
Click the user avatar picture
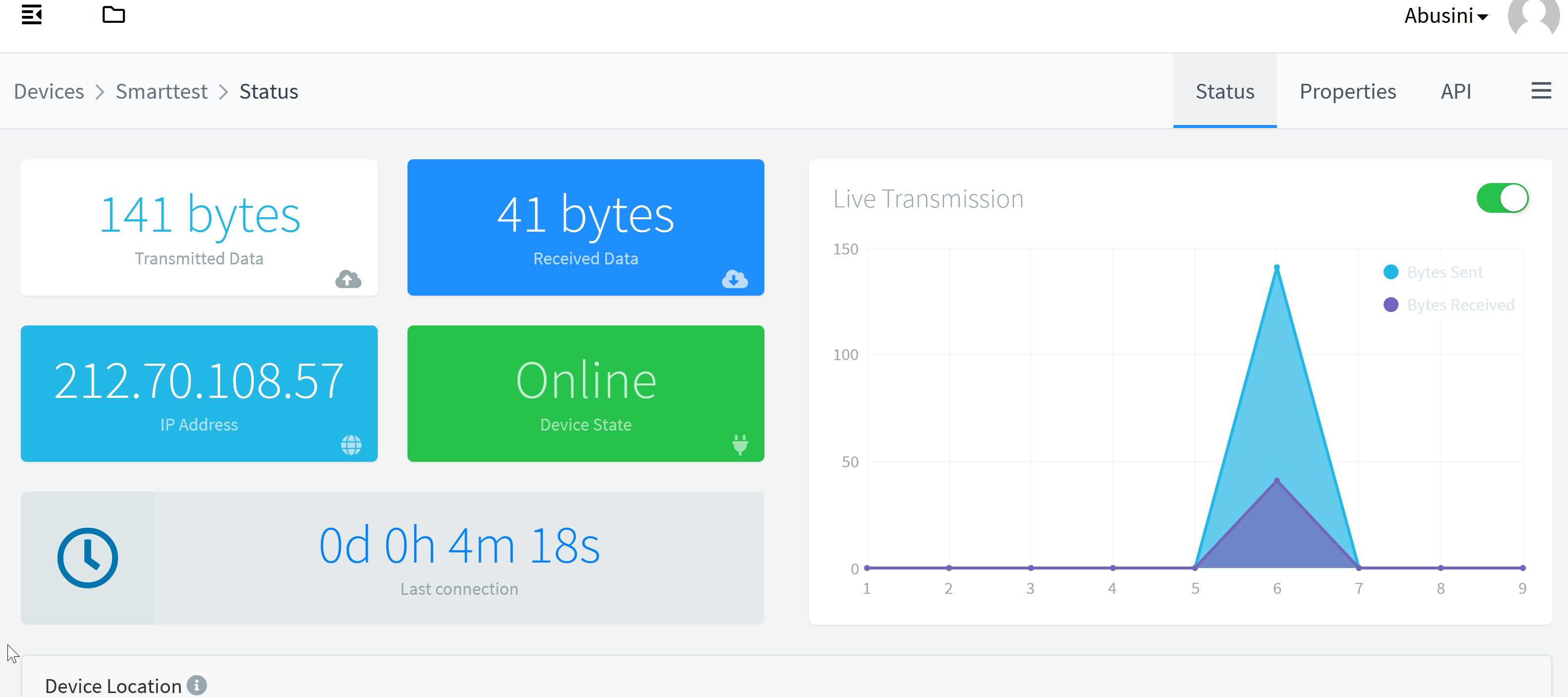pos(1533,17)
